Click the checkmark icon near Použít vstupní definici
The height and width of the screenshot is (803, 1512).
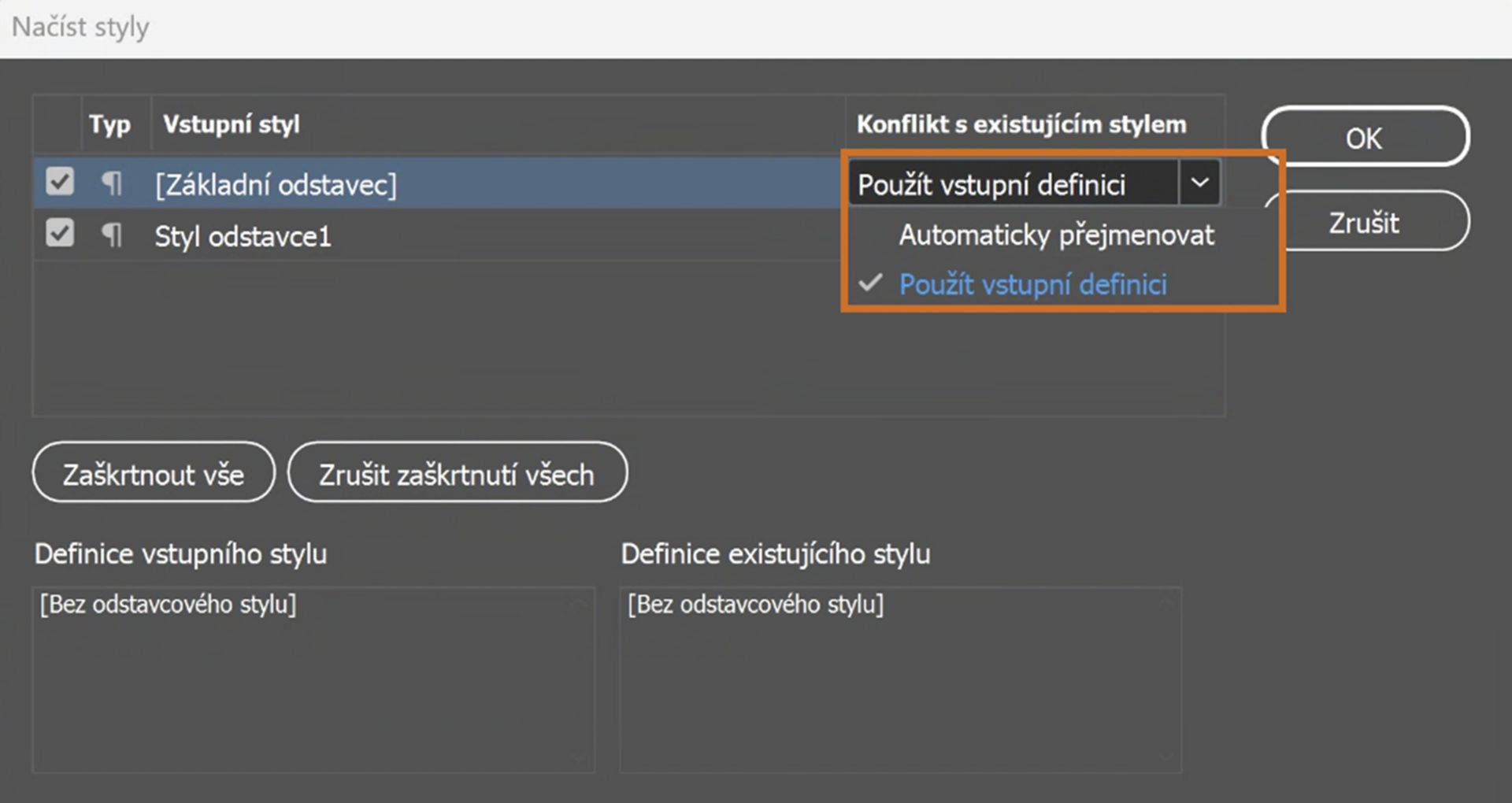pyautogui.click(x=869, y=284)
